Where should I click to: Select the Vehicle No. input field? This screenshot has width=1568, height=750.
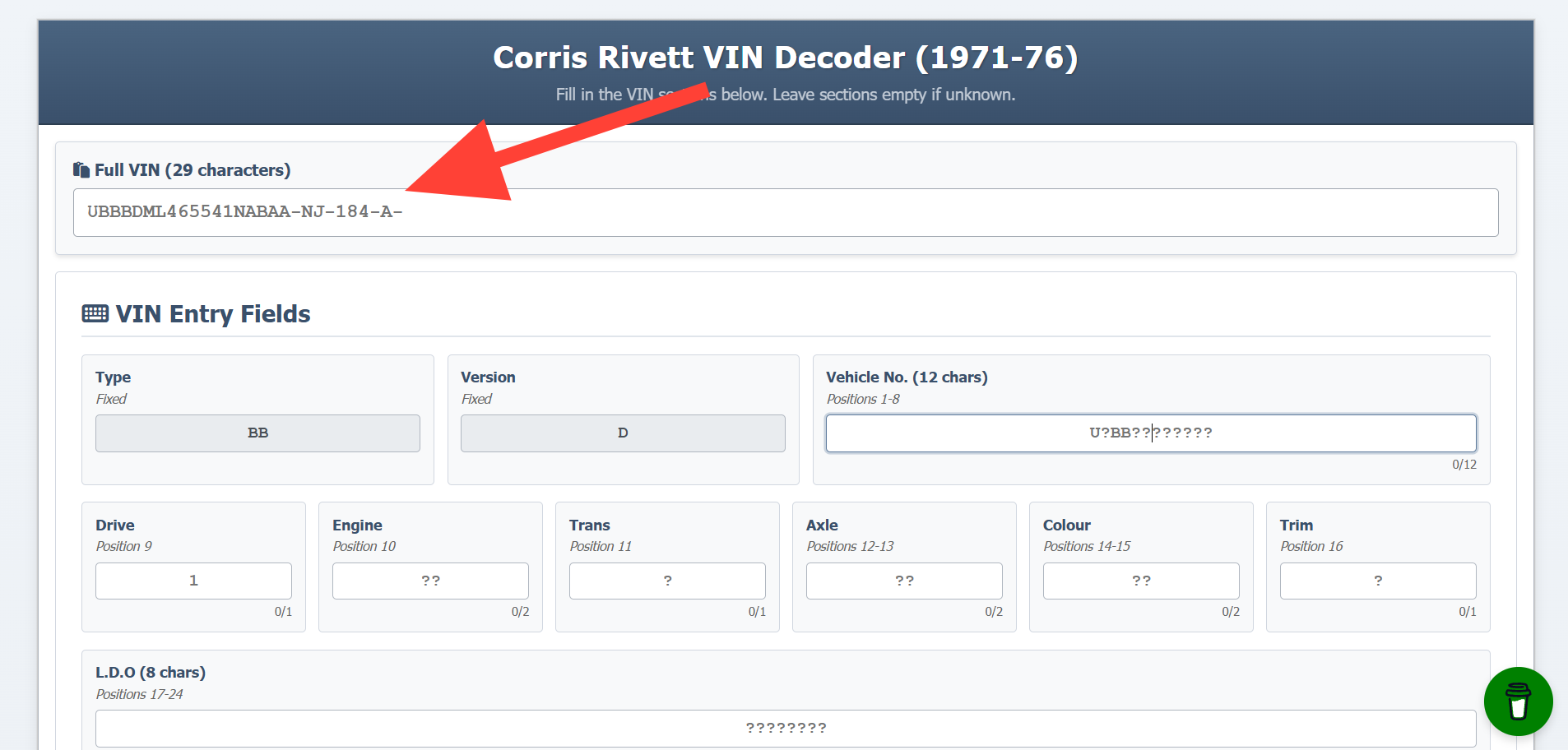coord(1150,433)
